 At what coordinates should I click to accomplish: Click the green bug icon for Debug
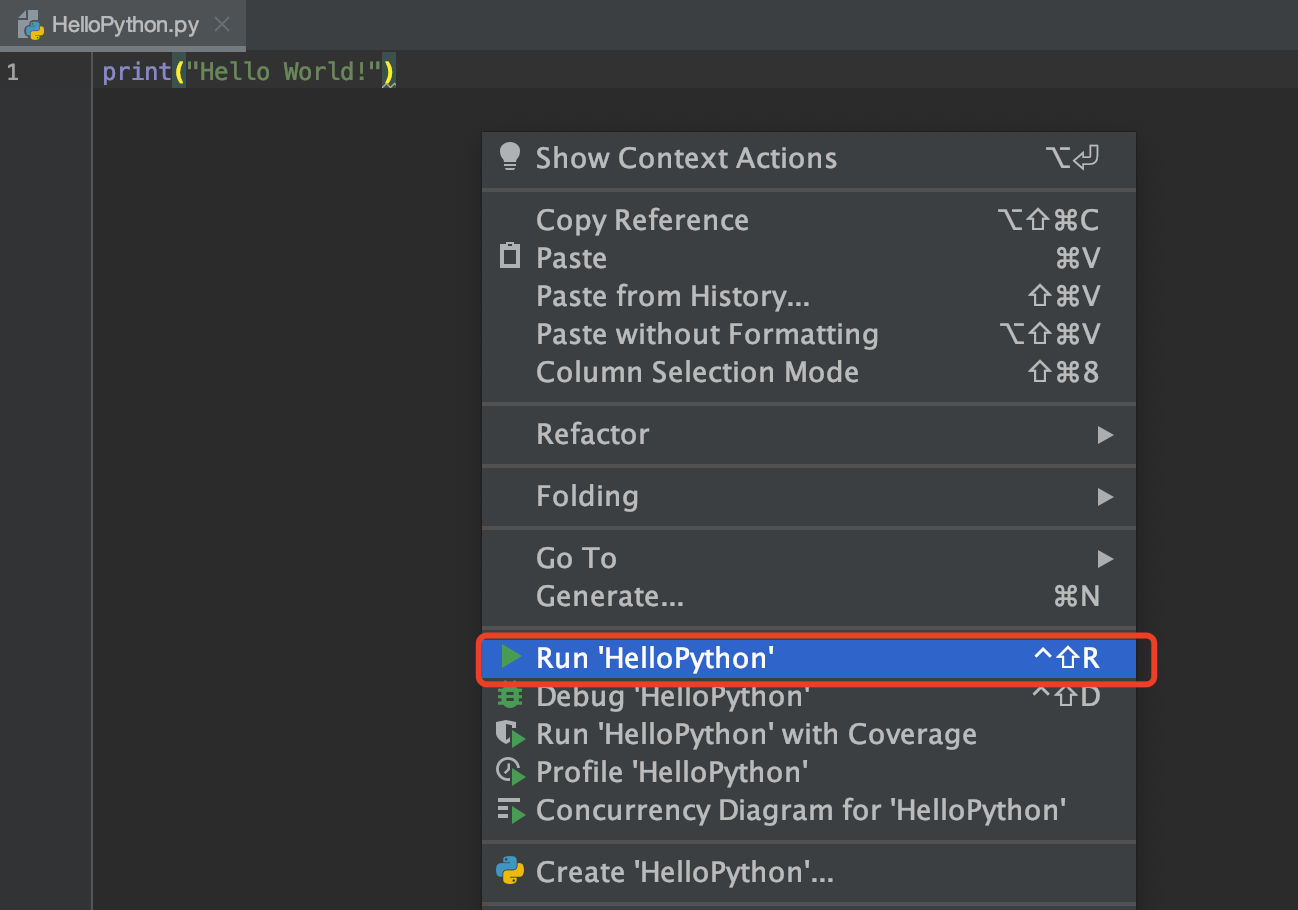click(x=510, y=695)
